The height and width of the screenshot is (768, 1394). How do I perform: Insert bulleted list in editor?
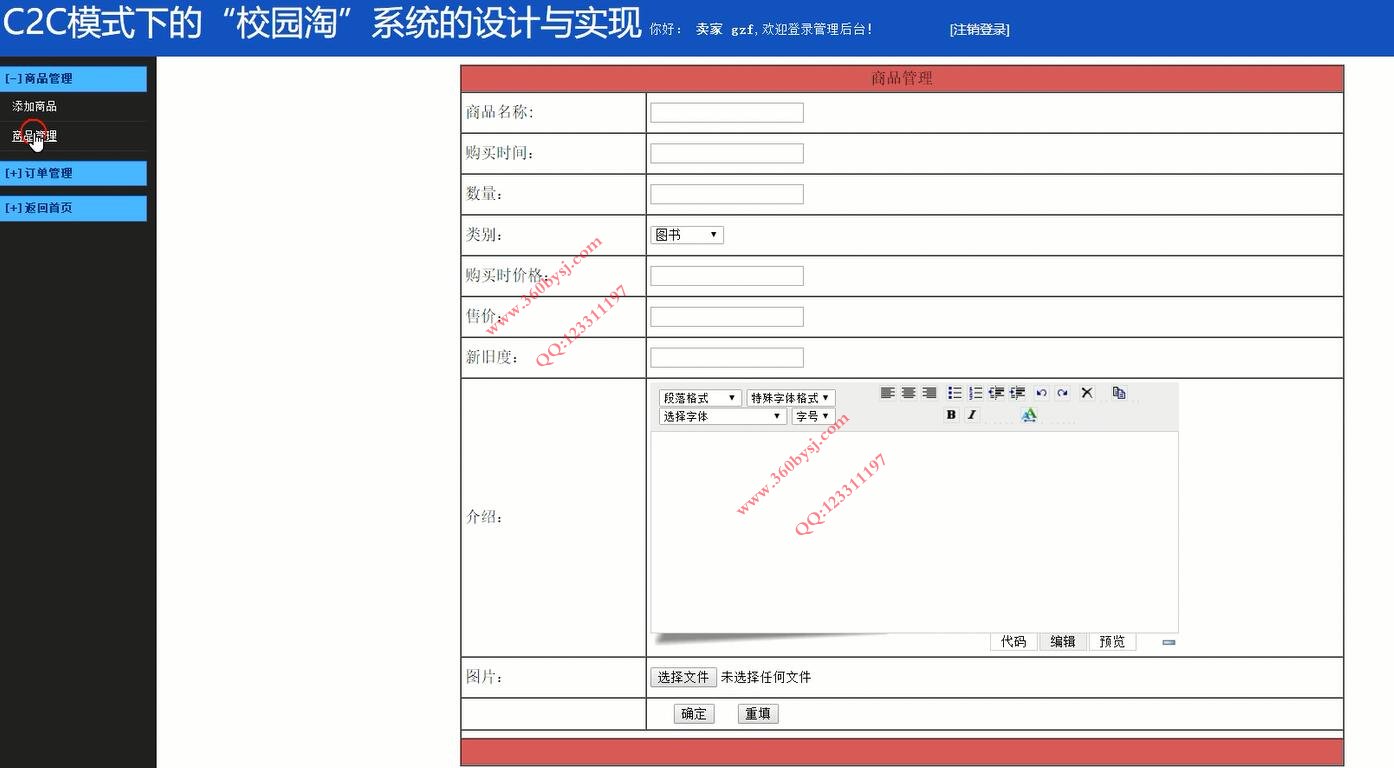[955, 393]
